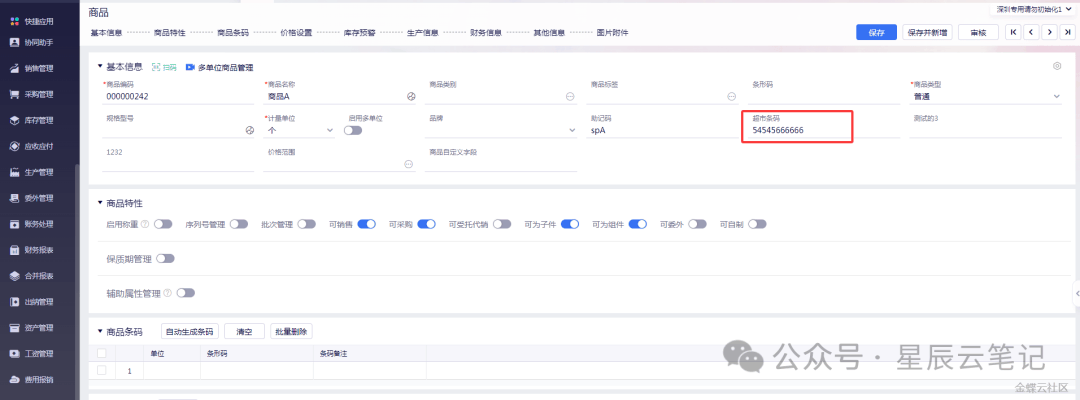Enable the 启用多单位 switch
This screenshot has width=1080, height=400.
(x=353, y=130)
